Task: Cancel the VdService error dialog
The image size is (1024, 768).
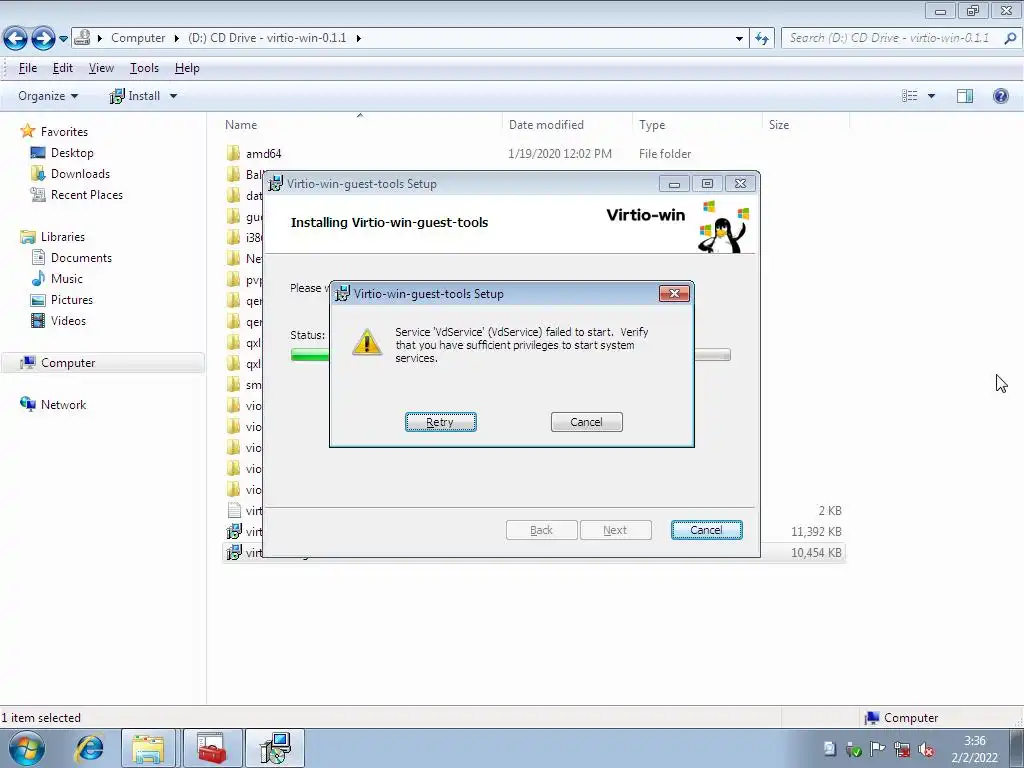Action: point(586,422)
